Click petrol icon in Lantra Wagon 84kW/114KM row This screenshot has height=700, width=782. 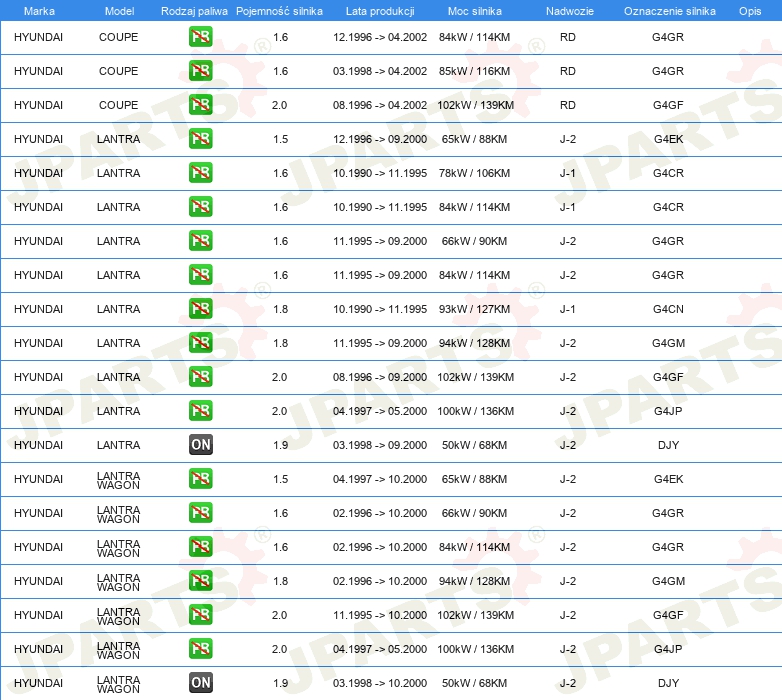200,546
